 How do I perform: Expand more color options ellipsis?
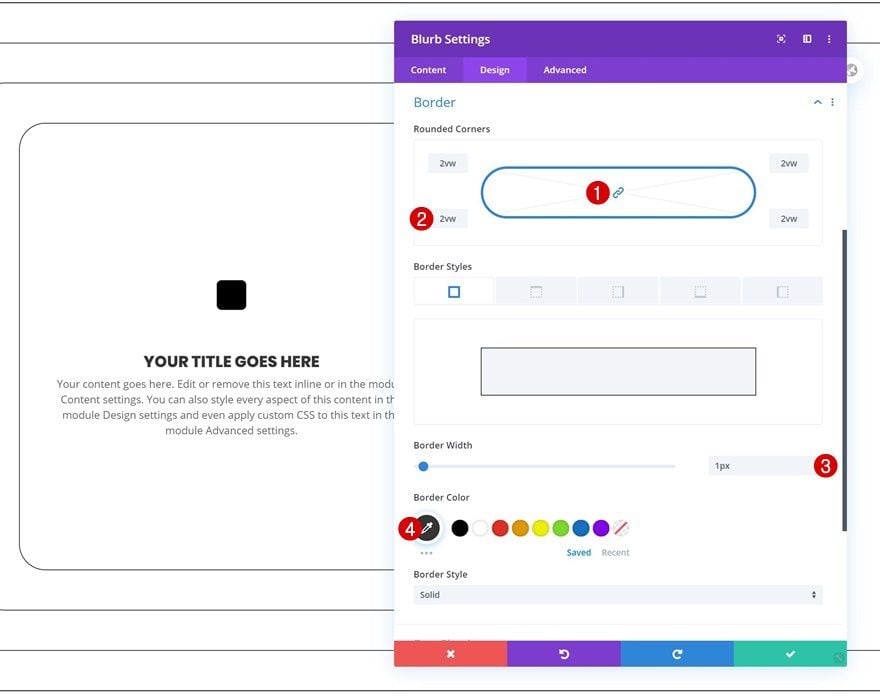tap(427, 553)
